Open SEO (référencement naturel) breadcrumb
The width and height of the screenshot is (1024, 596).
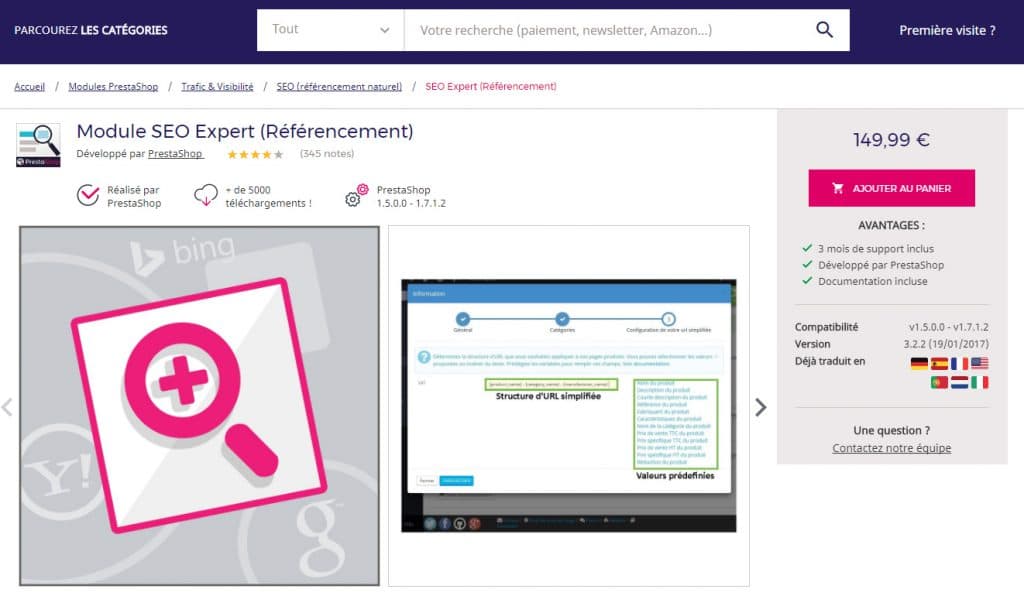(x=339, y=86)
